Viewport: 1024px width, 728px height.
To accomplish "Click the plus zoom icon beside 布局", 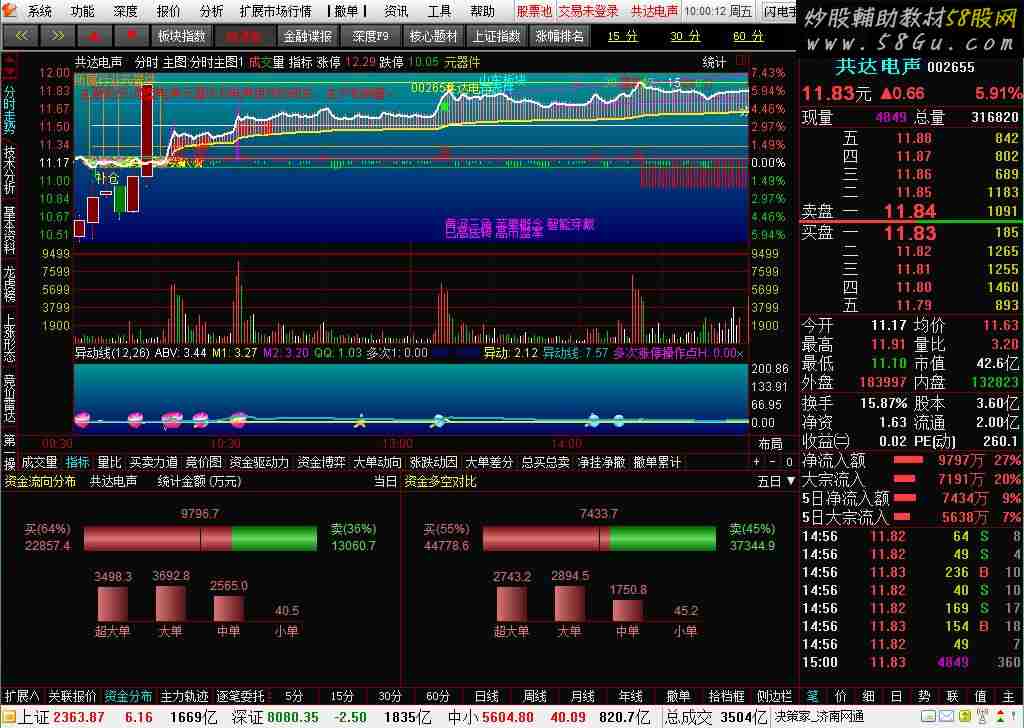I will pos(756,462).
